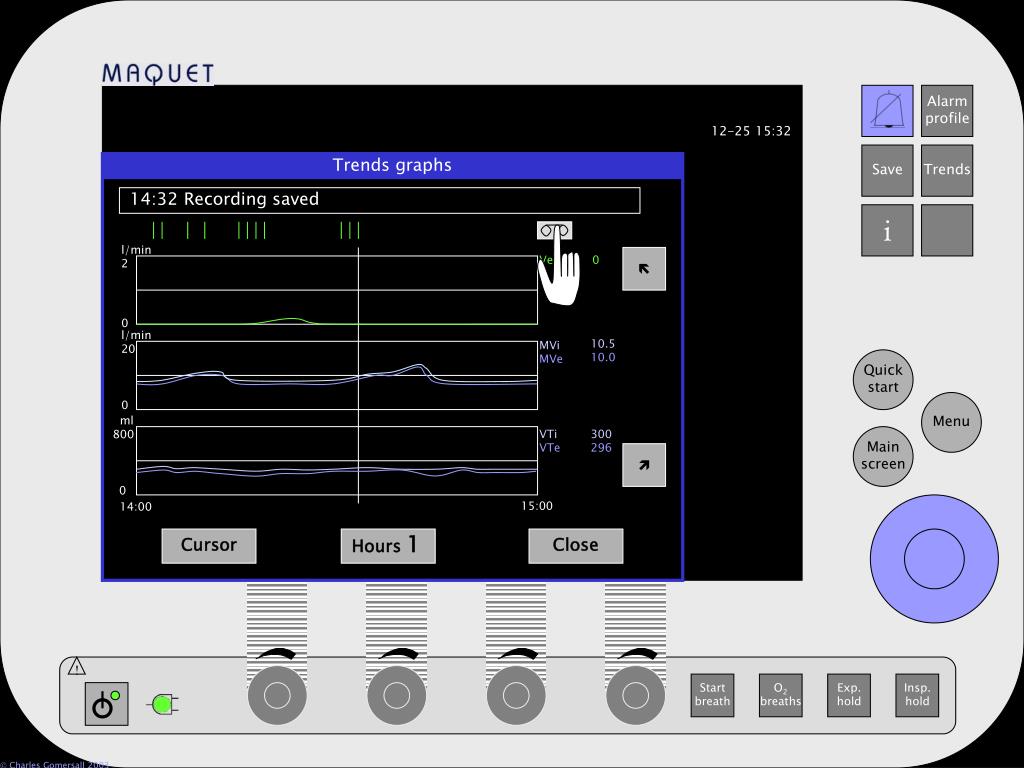
Task: Click the MVe value 10.0
Action: [x=603, y=357]
